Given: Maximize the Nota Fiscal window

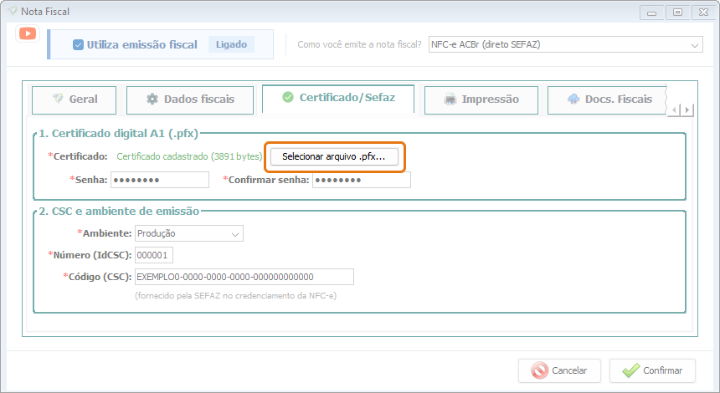Looking at the screenshot, I should pos(677,12).
